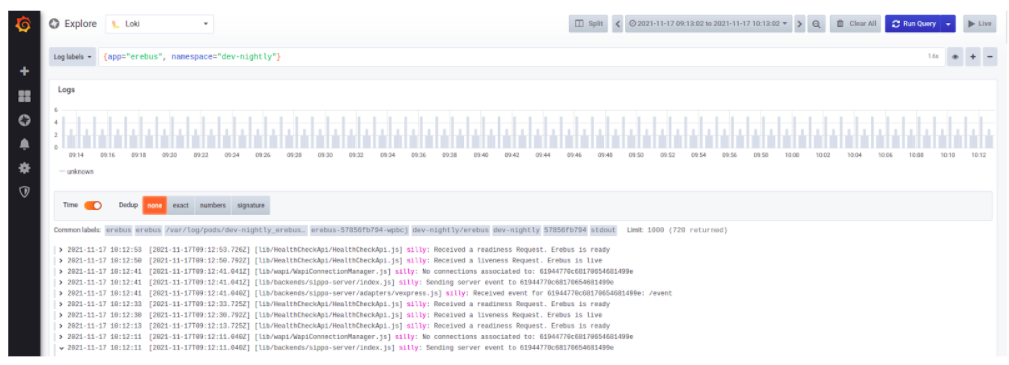Expand the 10:12:33 readiness log line
Image resolution: width=1009 pixels, height=365 pixels.
pyautogui.click(x=61, y=304)
